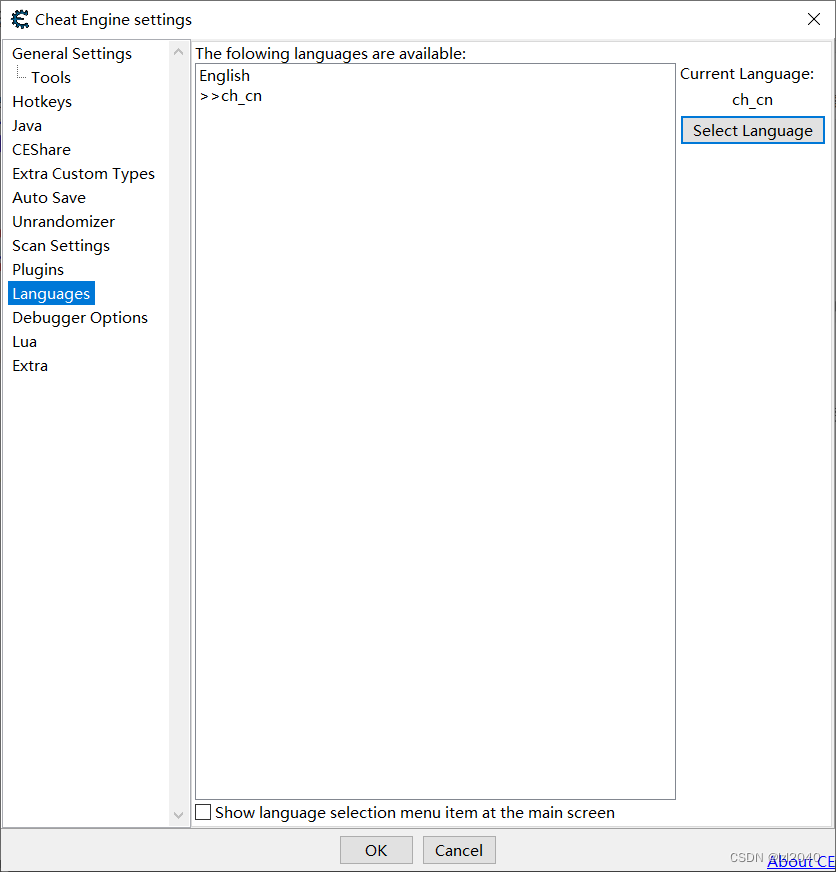Open the General Settings page
The height and width of the screenshot is (872, 836).
pos(72,54)
